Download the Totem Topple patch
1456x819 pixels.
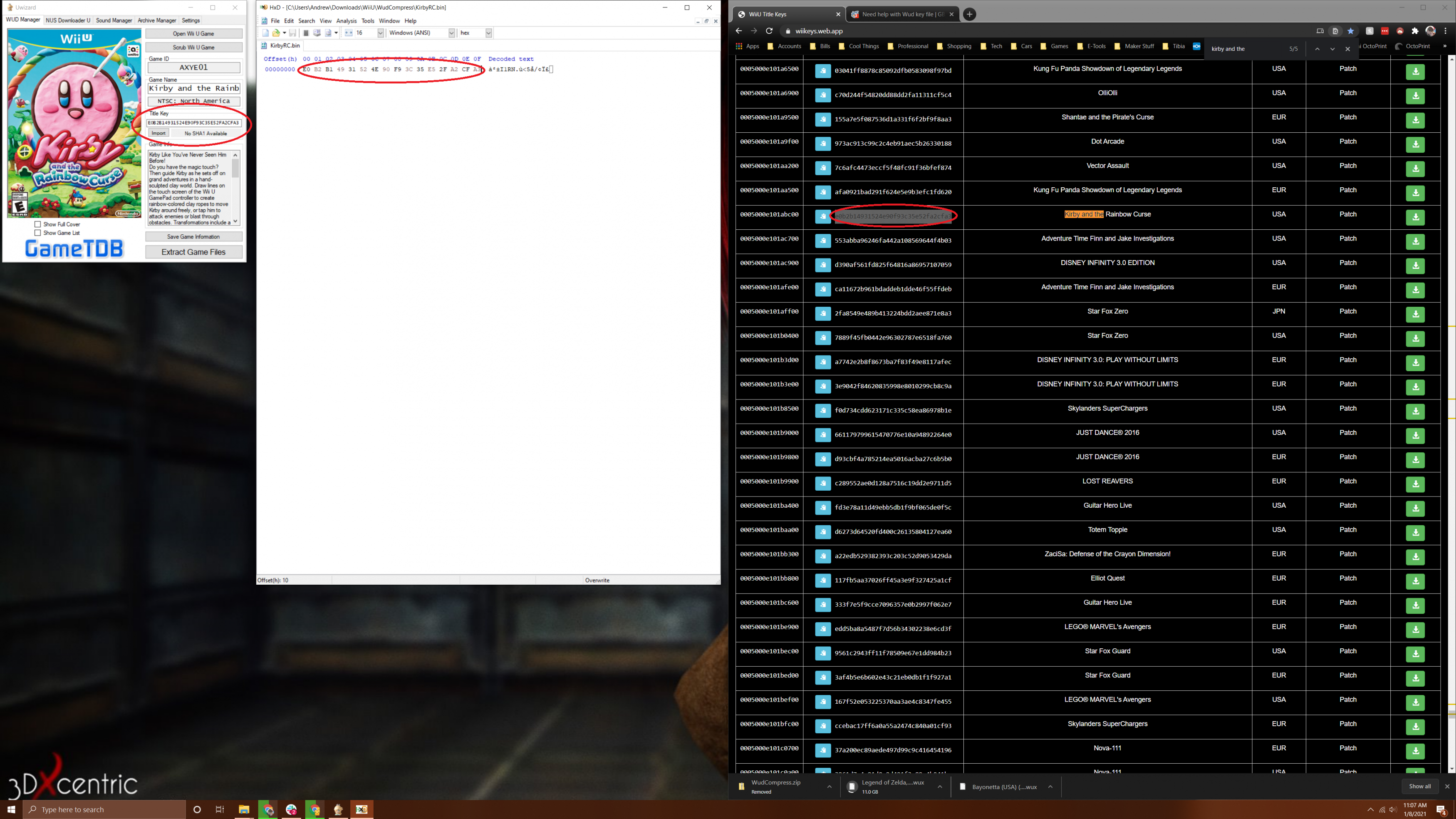1415,533
